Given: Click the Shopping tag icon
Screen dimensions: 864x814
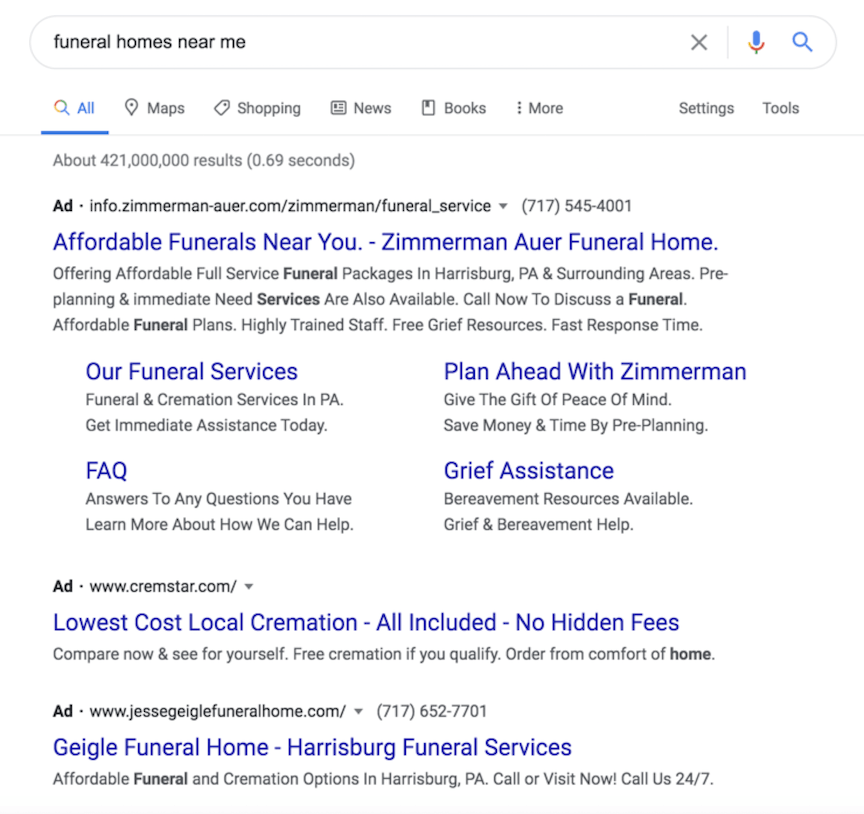Looking at the screenshot, I should pyautogui.click(x=222, y=107).
